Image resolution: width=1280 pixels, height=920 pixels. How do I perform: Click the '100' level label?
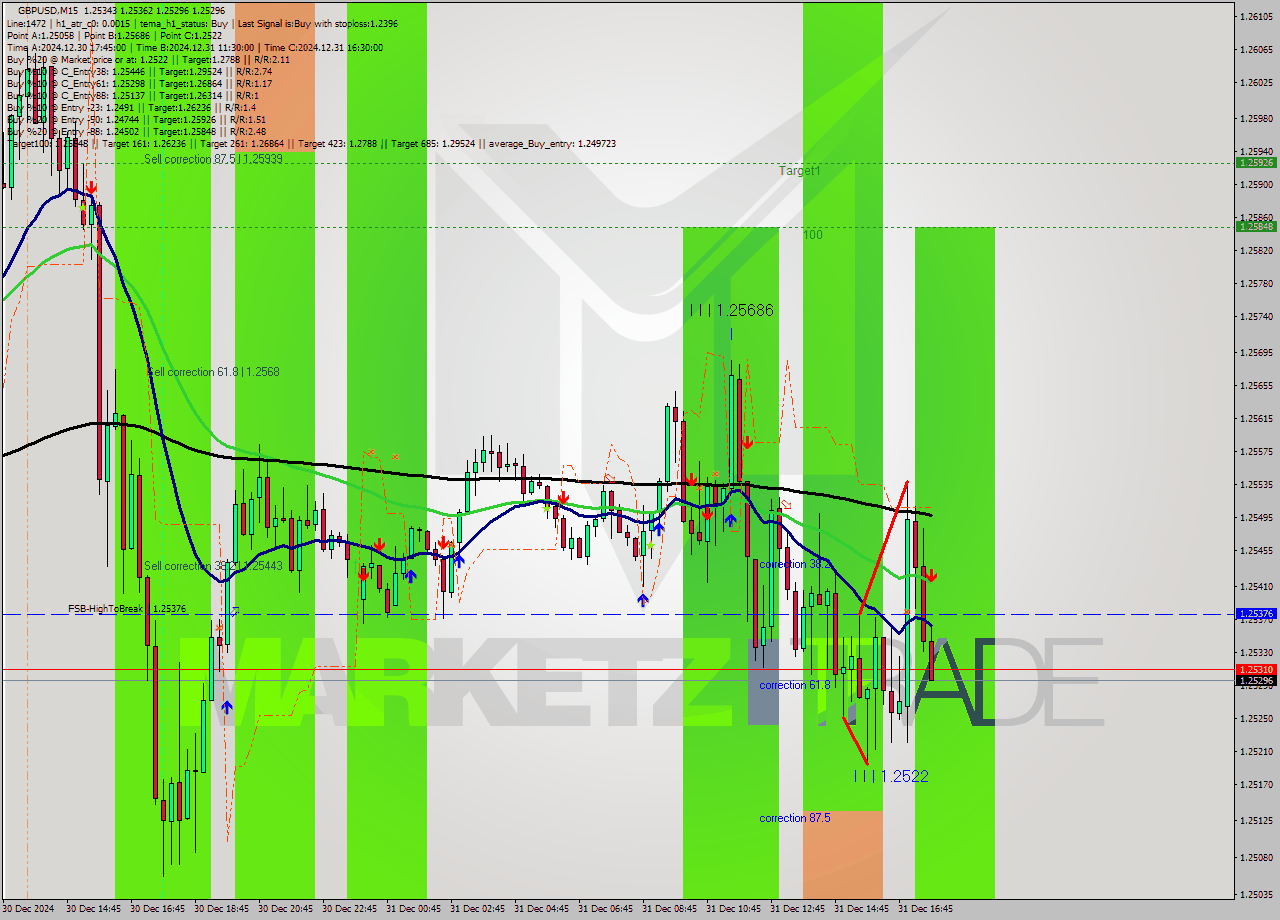pos(813,234)
